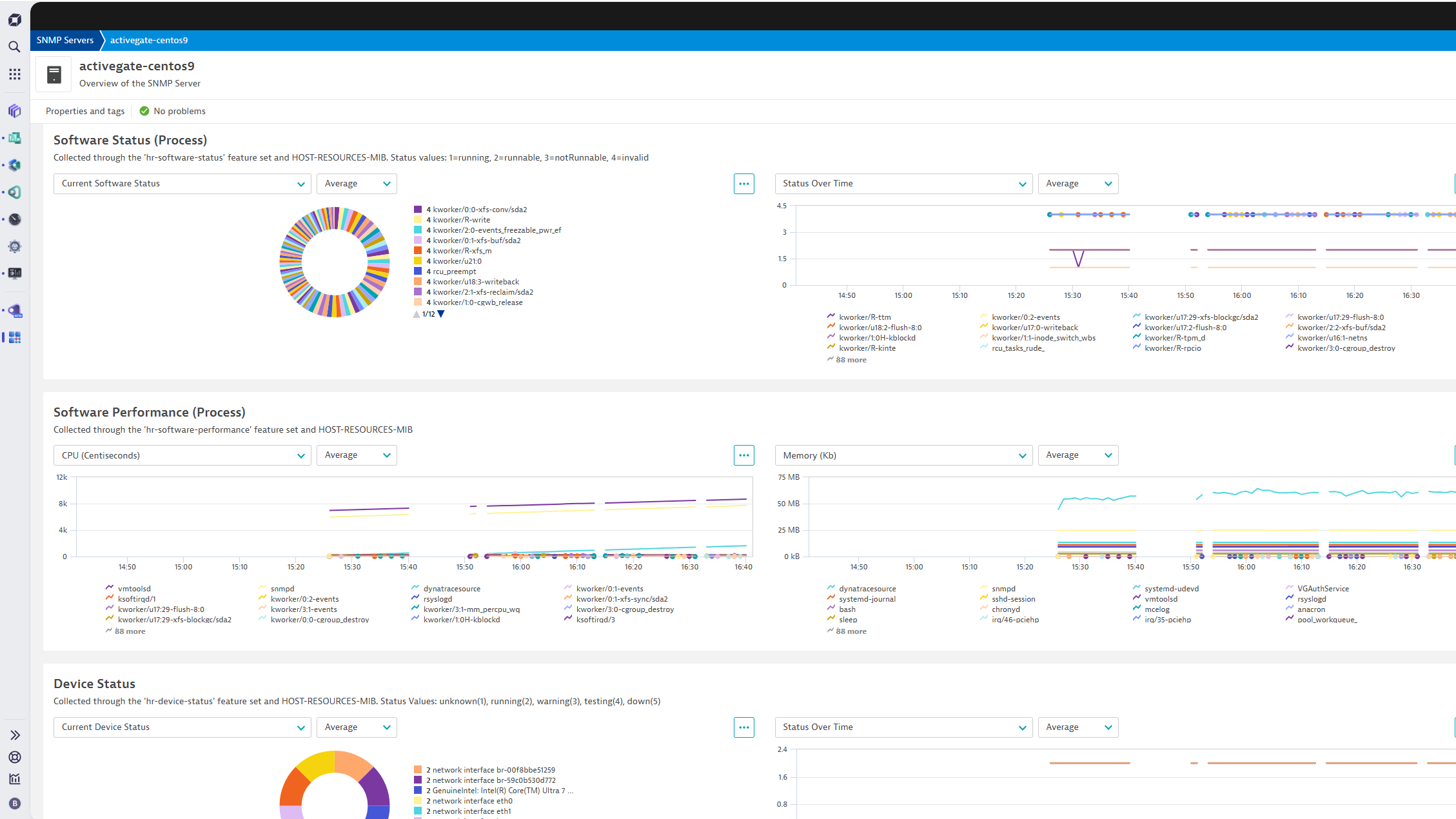
Task: Click the color swatch next to kworker/R-write
Action: (x=418, y=219)
